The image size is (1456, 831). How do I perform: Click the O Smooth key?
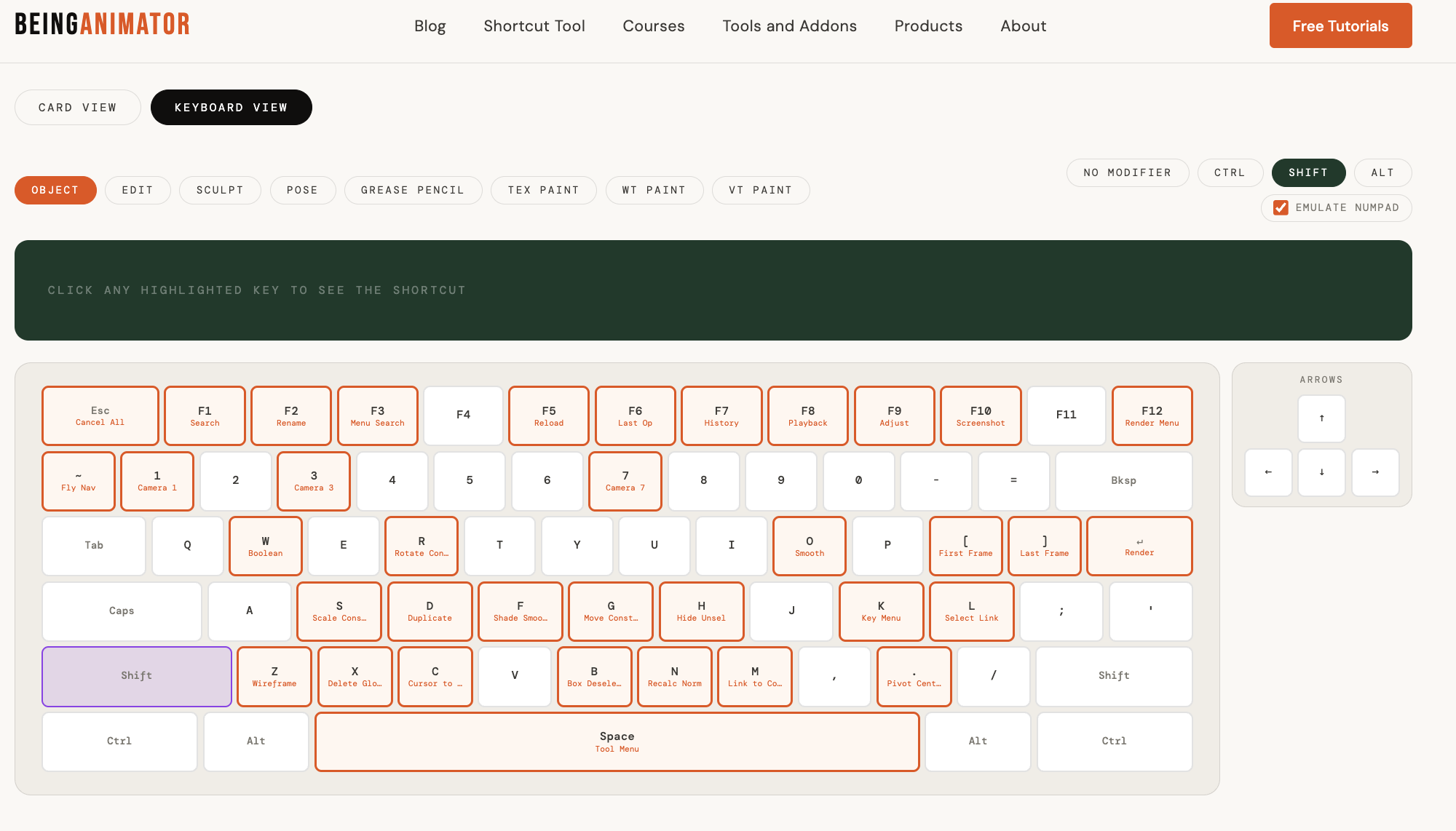tap(810, 546)
